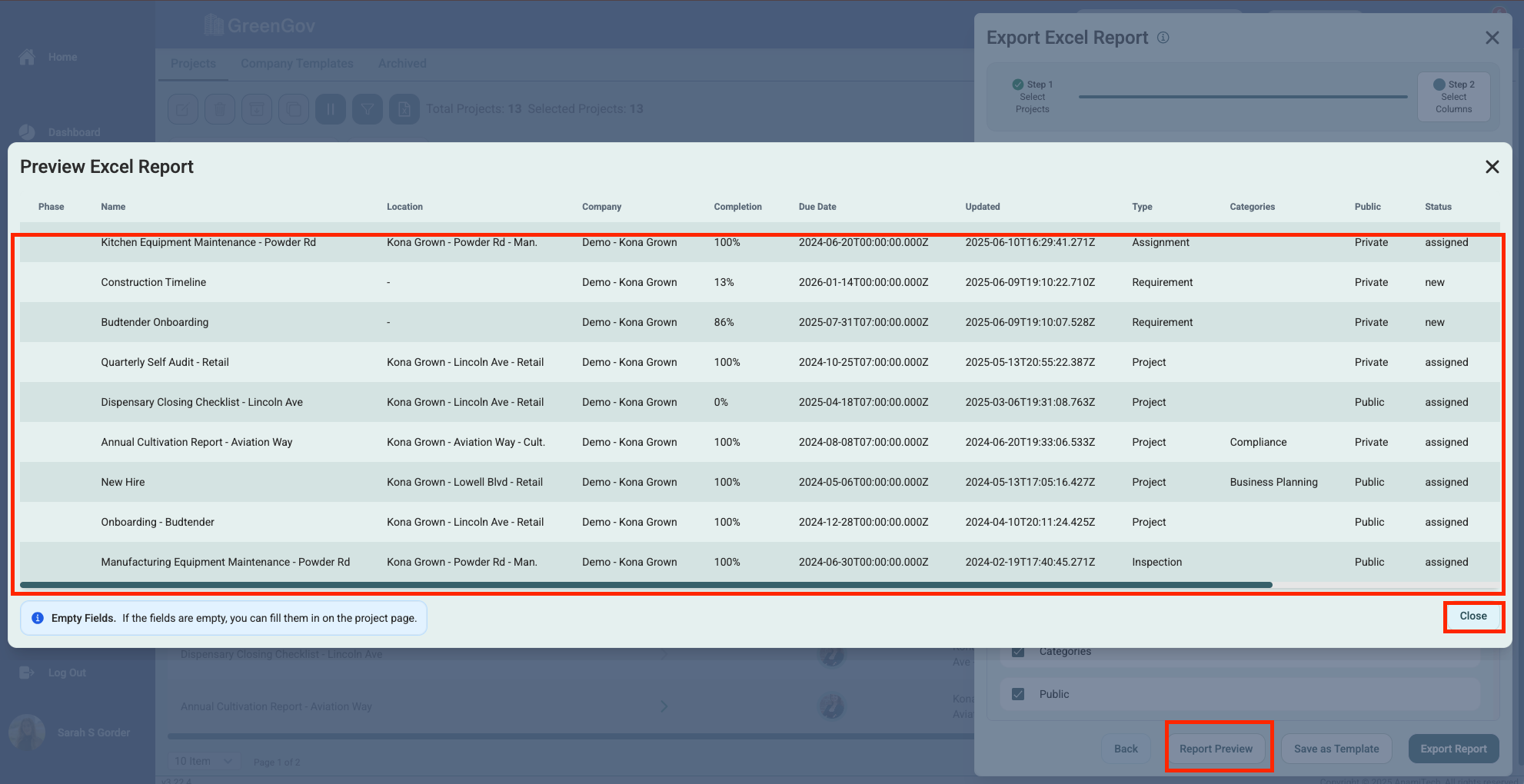Click the columns view toolbar icon
This screenshot has width=1524, height=784.
click(x=331, y=109)
